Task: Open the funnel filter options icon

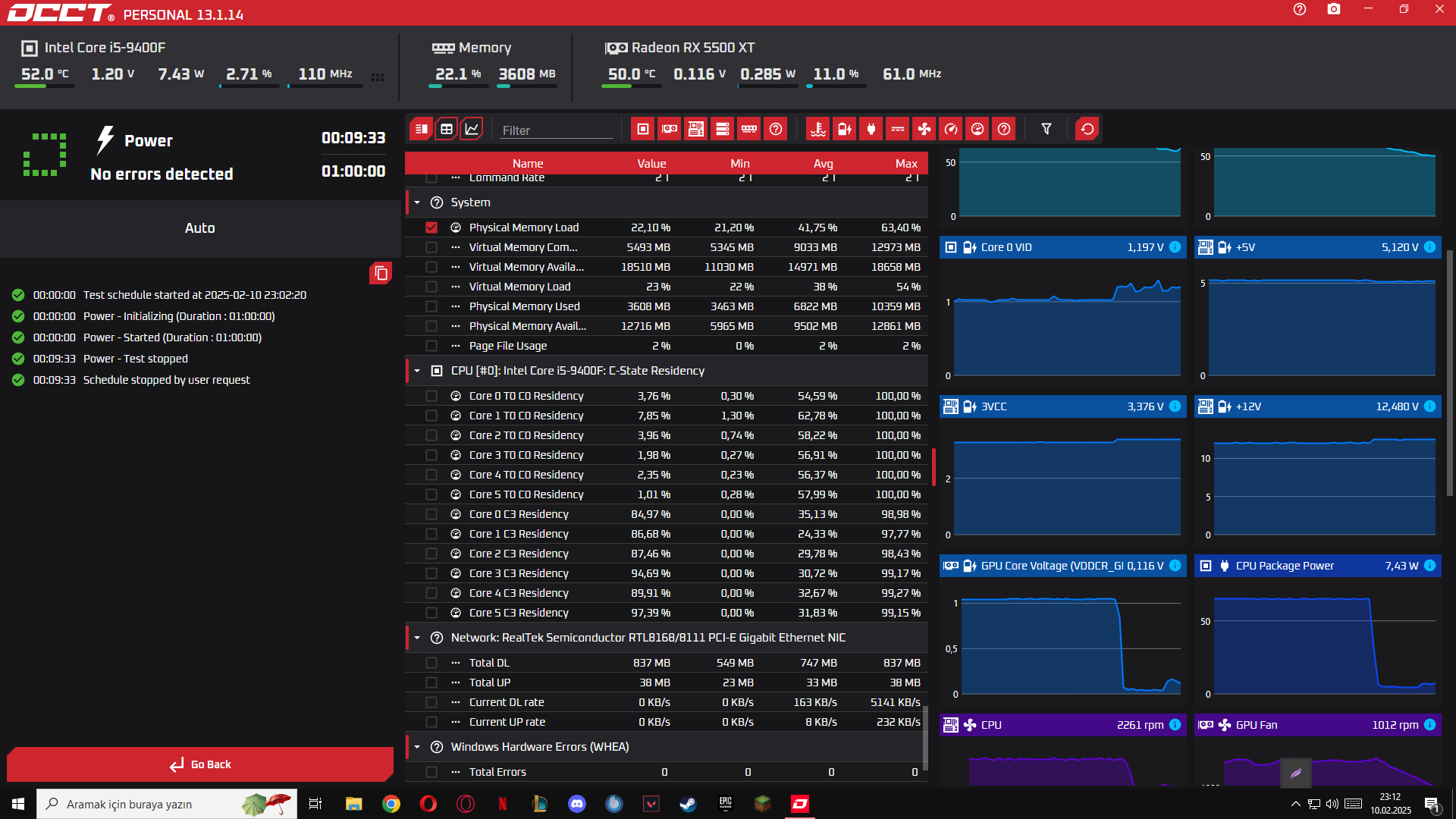Action: tap(1046, 129)
